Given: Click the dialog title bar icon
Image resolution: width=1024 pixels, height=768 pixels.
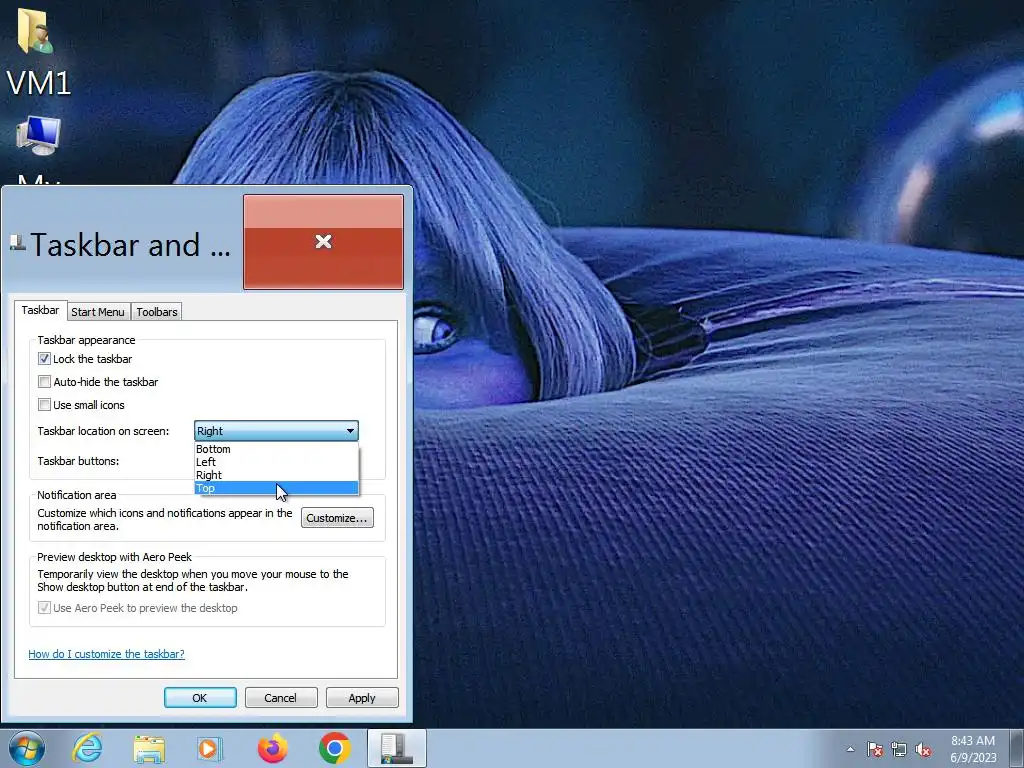Looking at the screenshot, I should click(x=18, y=244).
